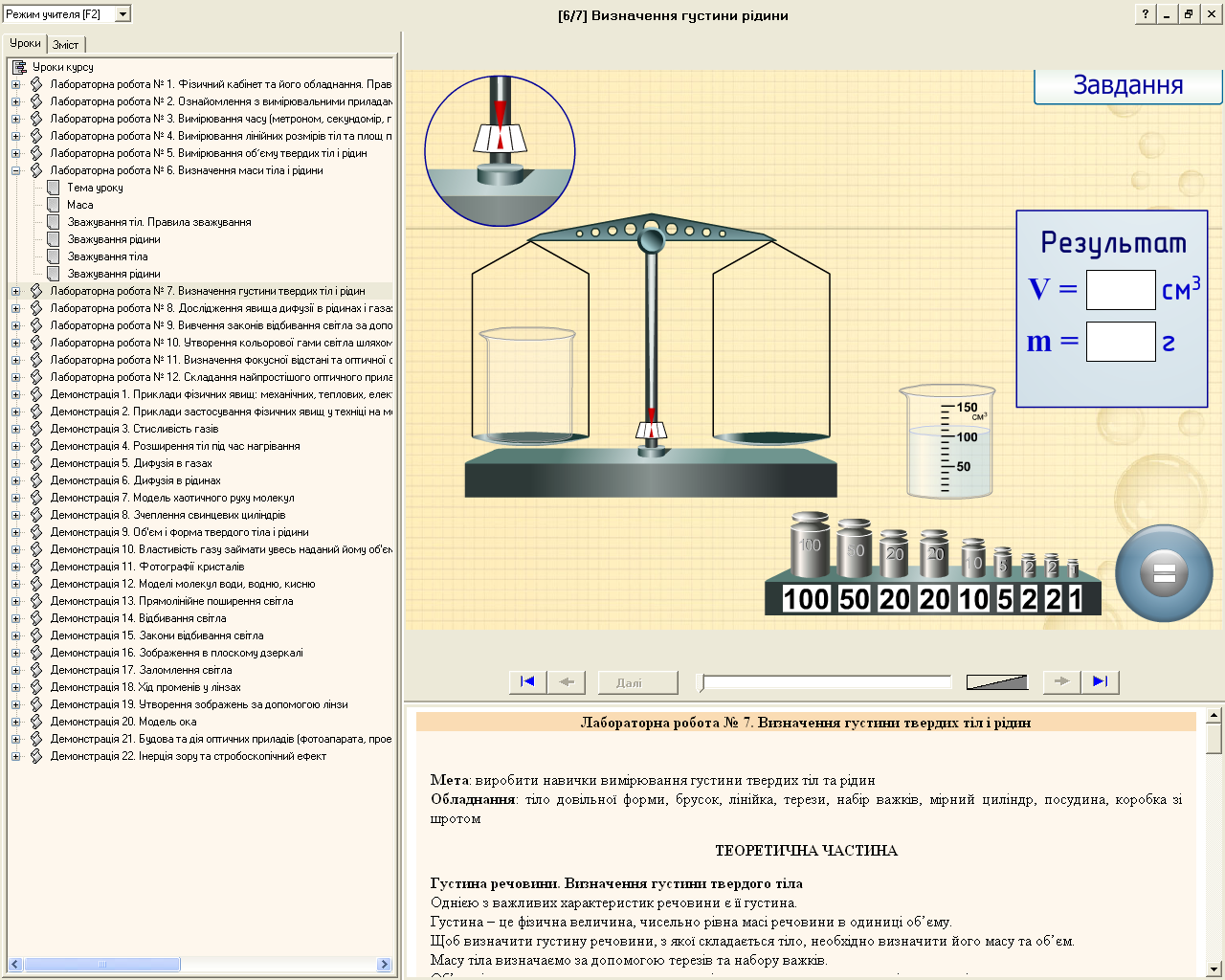1225x980 pixels.
Task: Expand Демонстрація 10 node
Action: click(x=15, y=549)
